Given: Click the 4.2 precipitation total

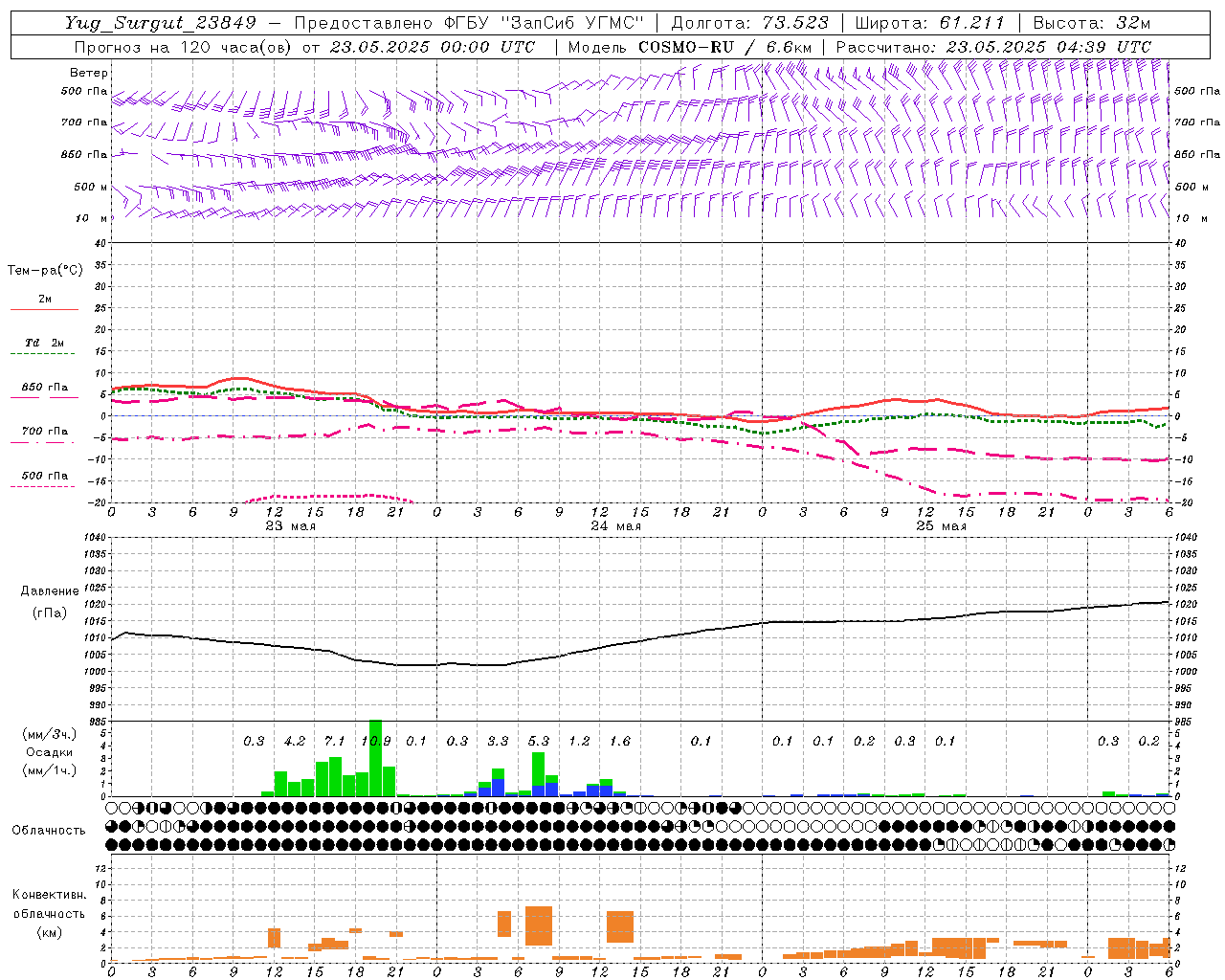Looking at the screenshot, I should coord(294,741).
